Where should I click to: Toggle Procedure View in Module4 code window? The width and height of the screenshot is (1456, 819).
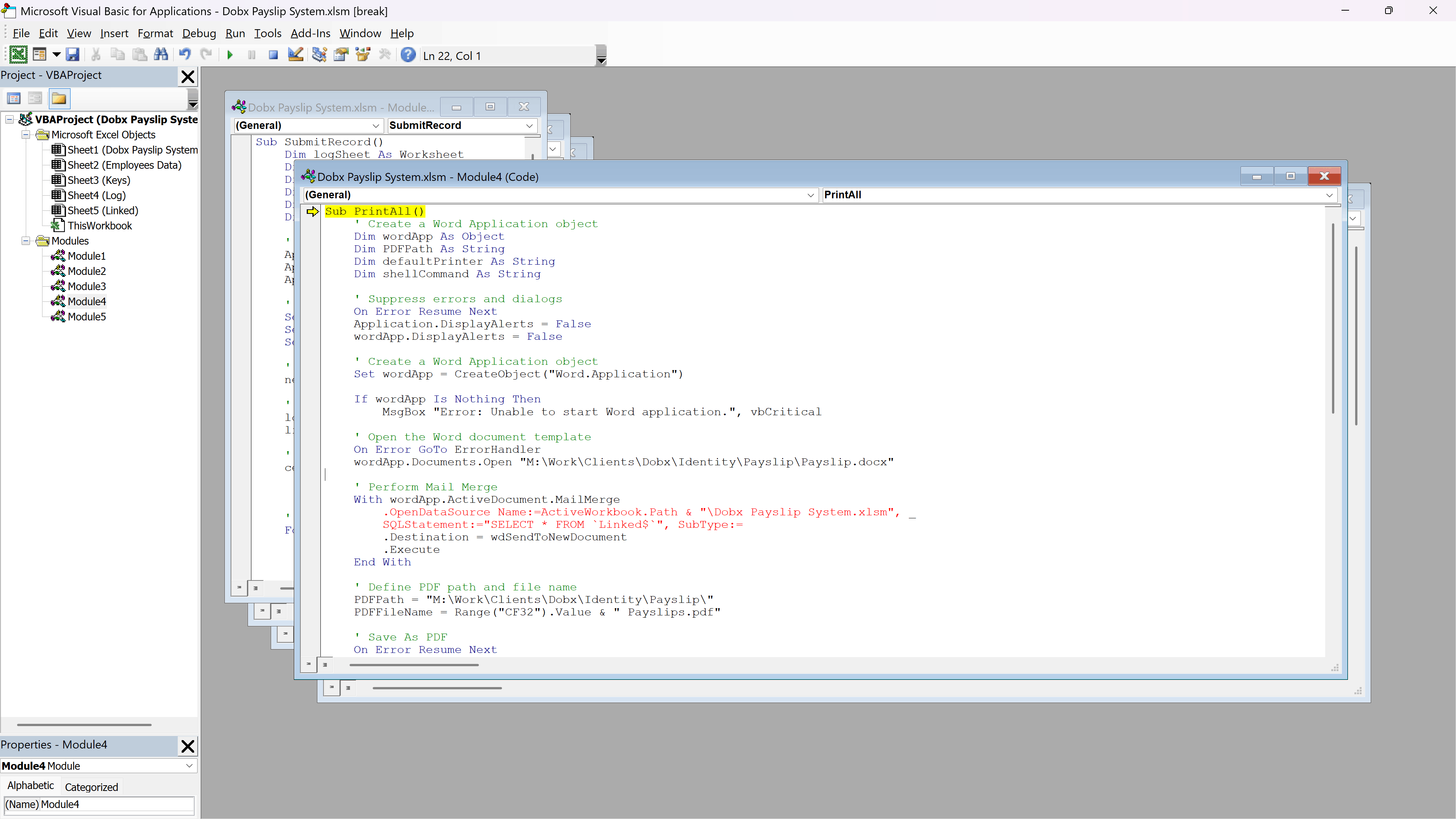(x=309, y=664)
